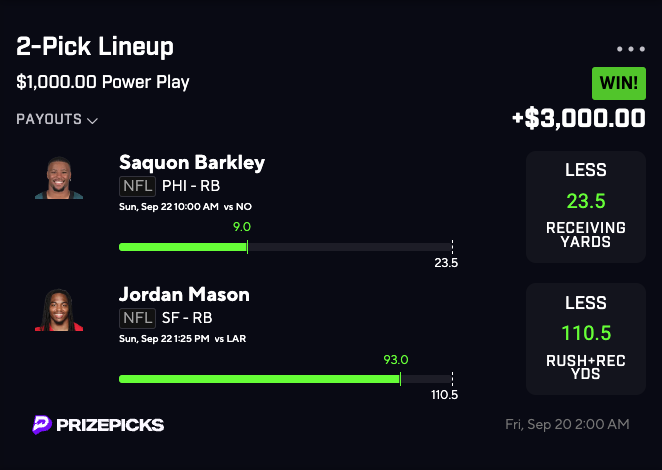
Task: Click the +$3,000.00 winnings amount
Action: 578,118
